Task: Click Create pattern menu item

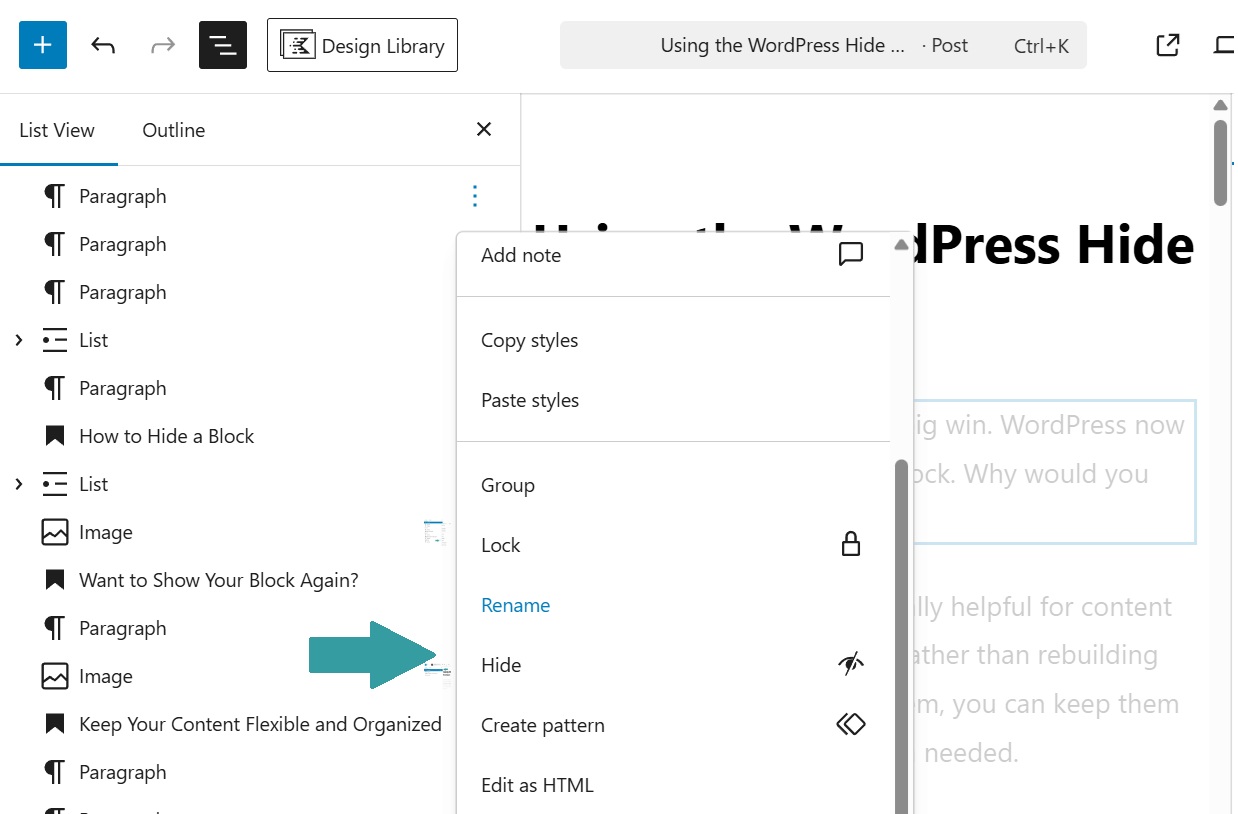Action: (543, 725)
